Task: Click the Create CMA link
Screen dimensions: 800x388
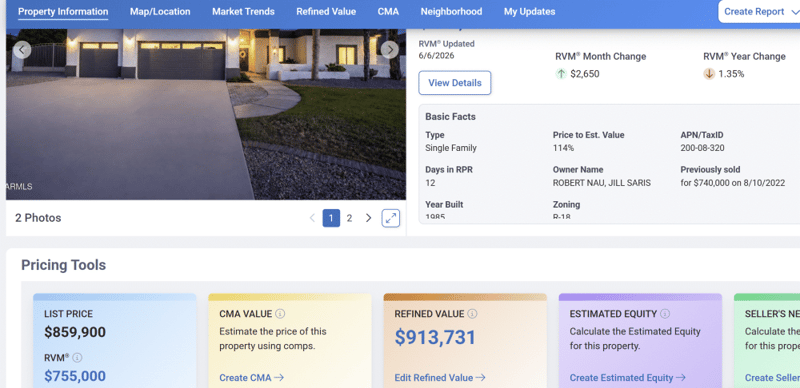Action: (252, 378)
